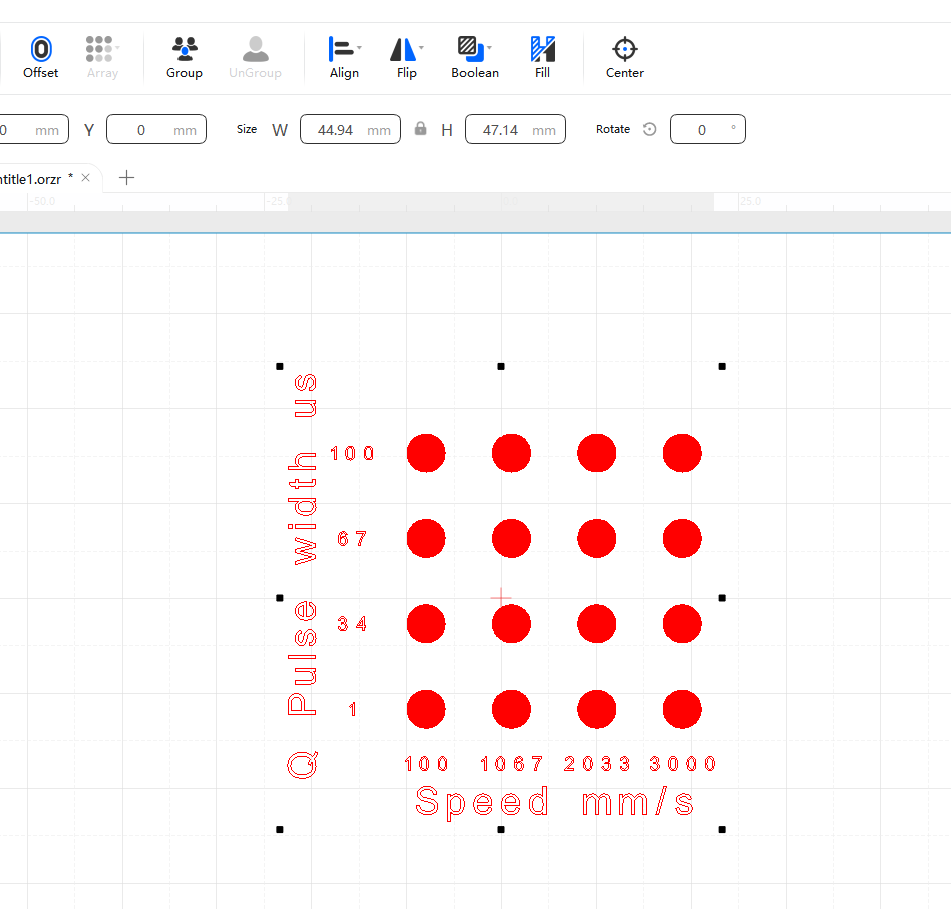Click the Offset tool icon
Screen dimensions: 951x909
click(40, 49)
